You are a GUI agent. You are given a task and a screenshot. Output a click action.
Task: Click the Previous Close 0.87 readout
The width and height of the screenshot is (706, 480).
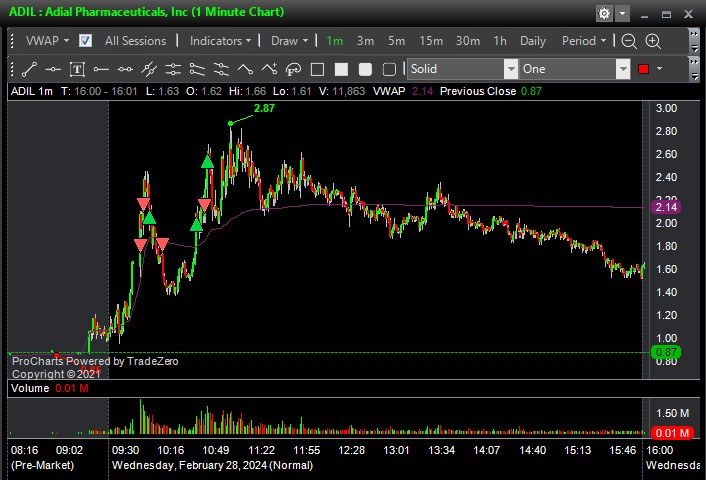[491, 91]
